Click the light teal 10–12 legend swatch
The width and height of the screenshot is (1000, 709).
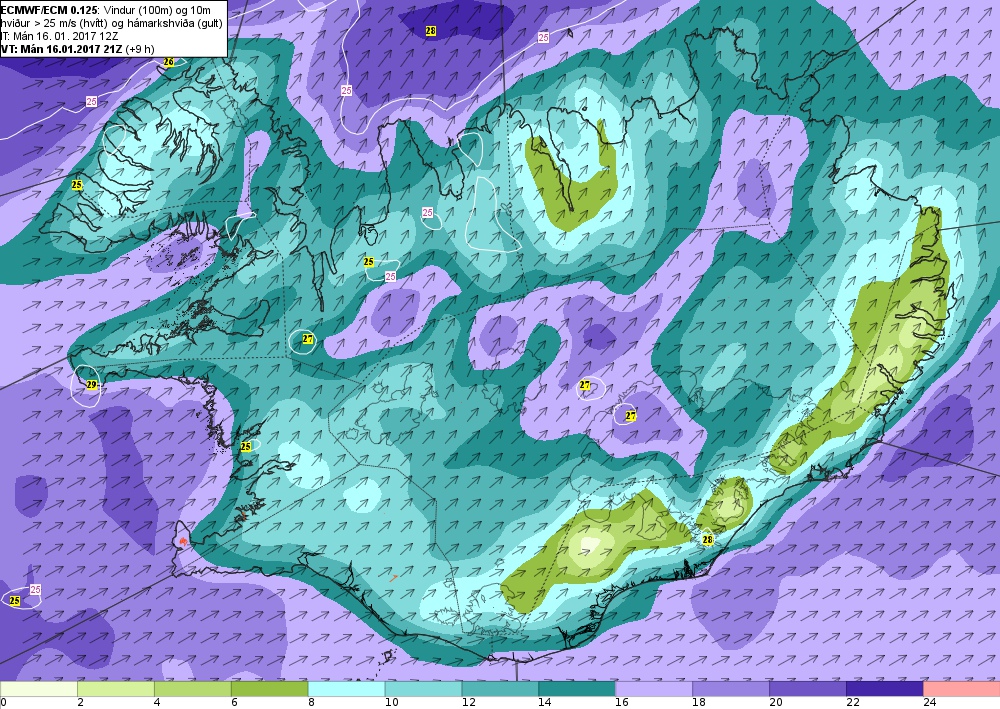[x=423, y=689]
